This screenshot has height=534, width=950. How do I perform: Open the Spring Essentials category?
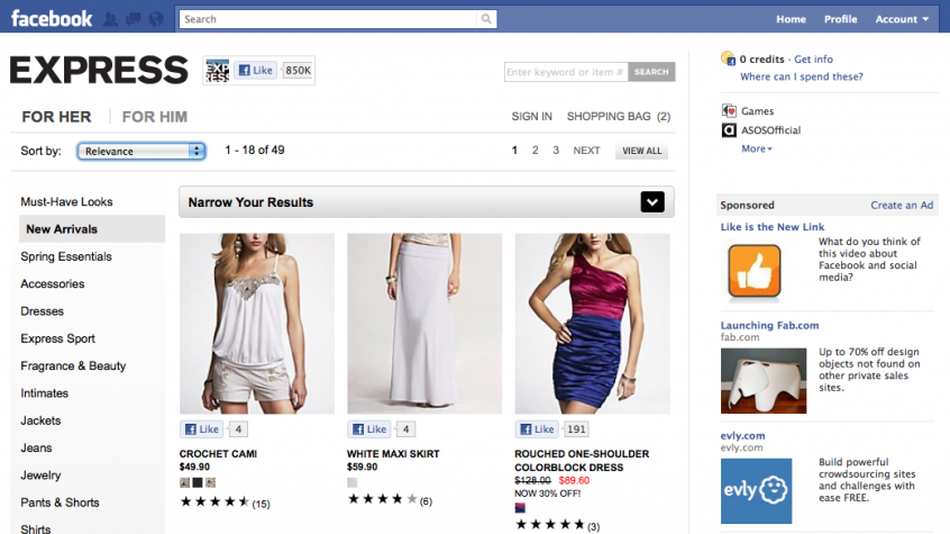(66, 256)
